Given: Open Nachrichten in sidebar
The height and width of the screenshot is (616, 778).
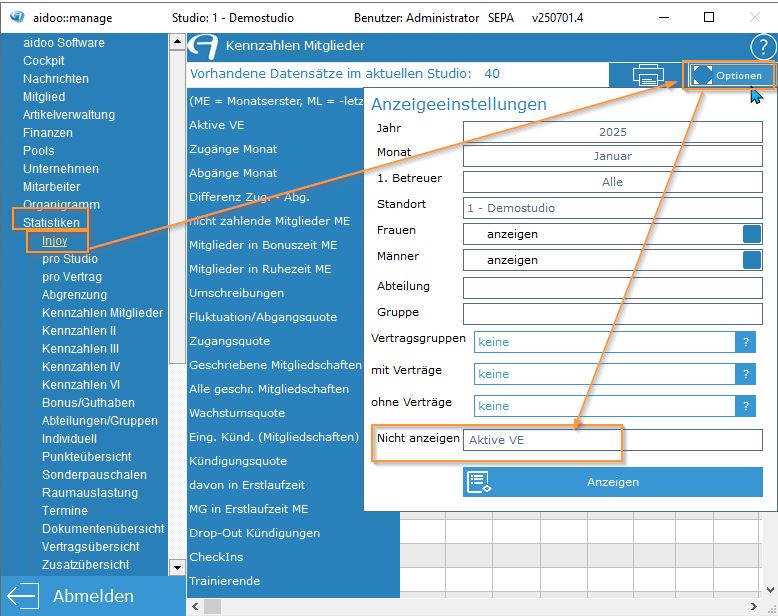Looking at the screenshot, I should 56,78.
